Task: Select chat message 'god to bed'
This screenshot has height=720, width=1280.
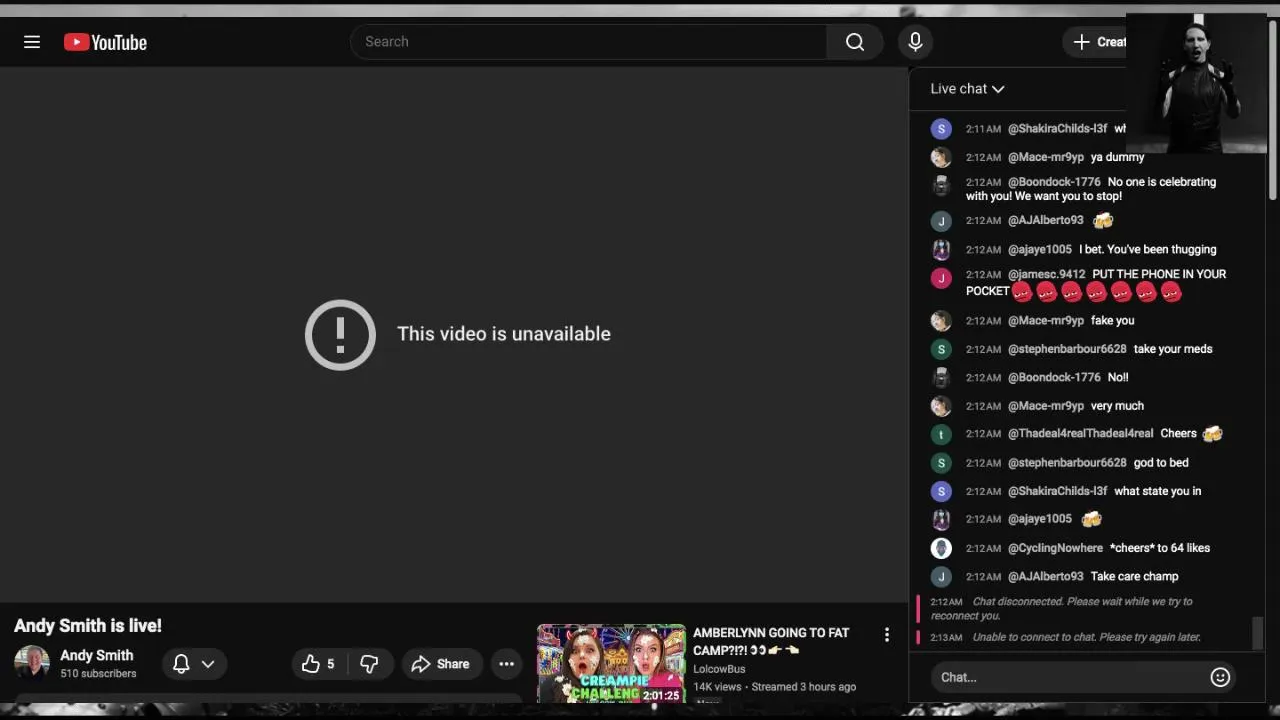Action: pos(1161,463)
